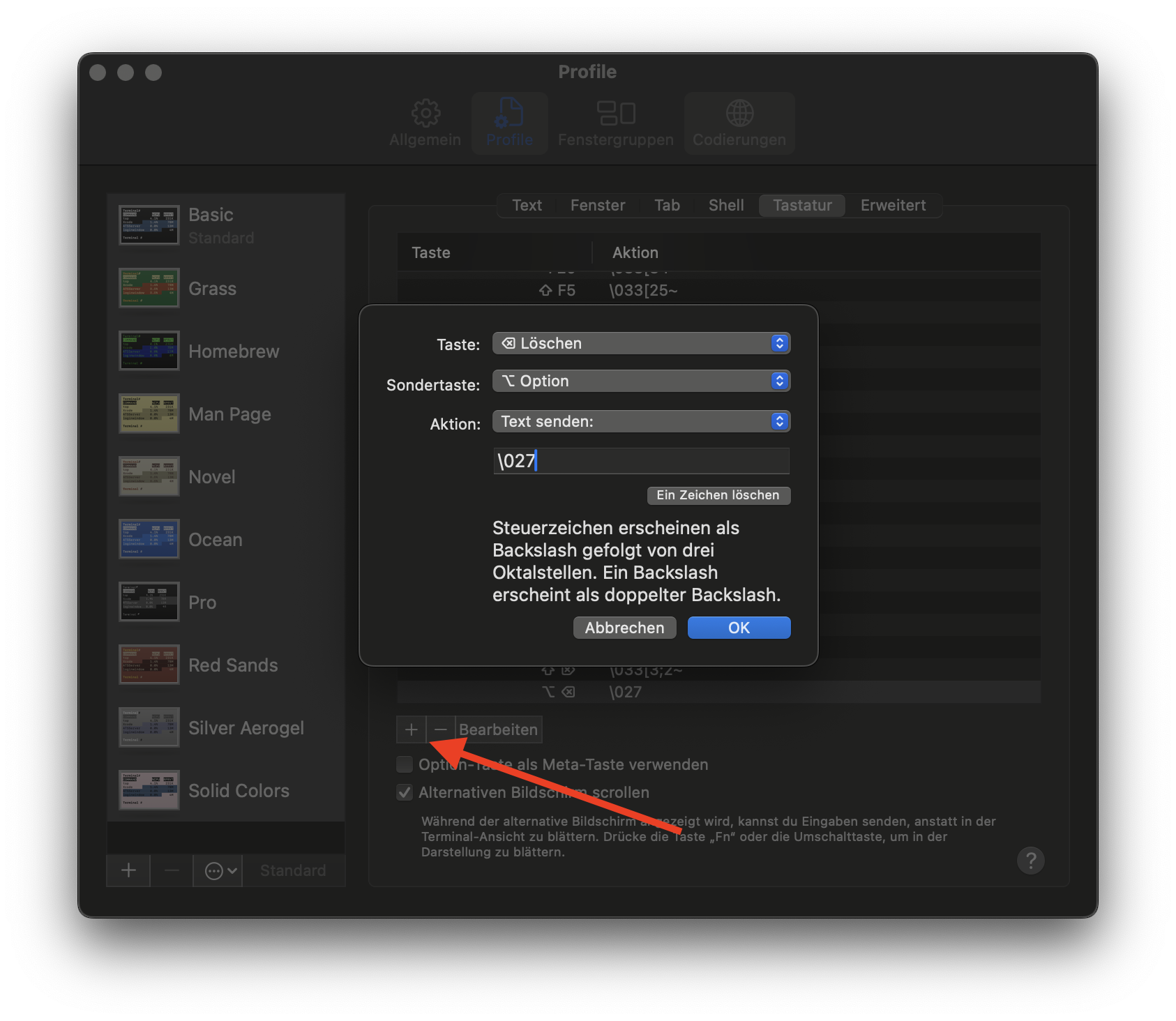
Task: Confirm the key mapping with OK
Action: [739, 628]
